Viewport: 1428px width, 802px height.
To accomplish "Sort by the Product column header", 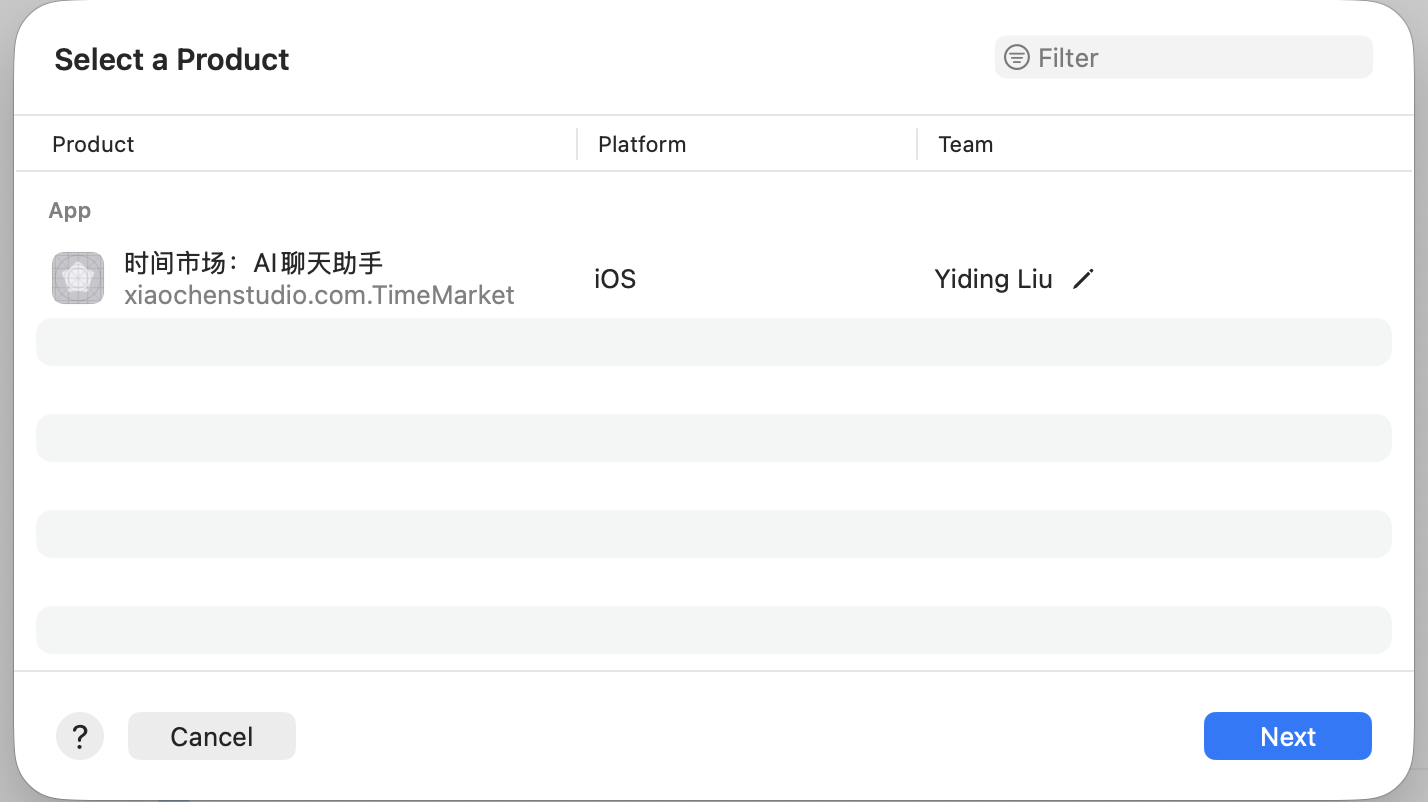I will pos(93,144).
